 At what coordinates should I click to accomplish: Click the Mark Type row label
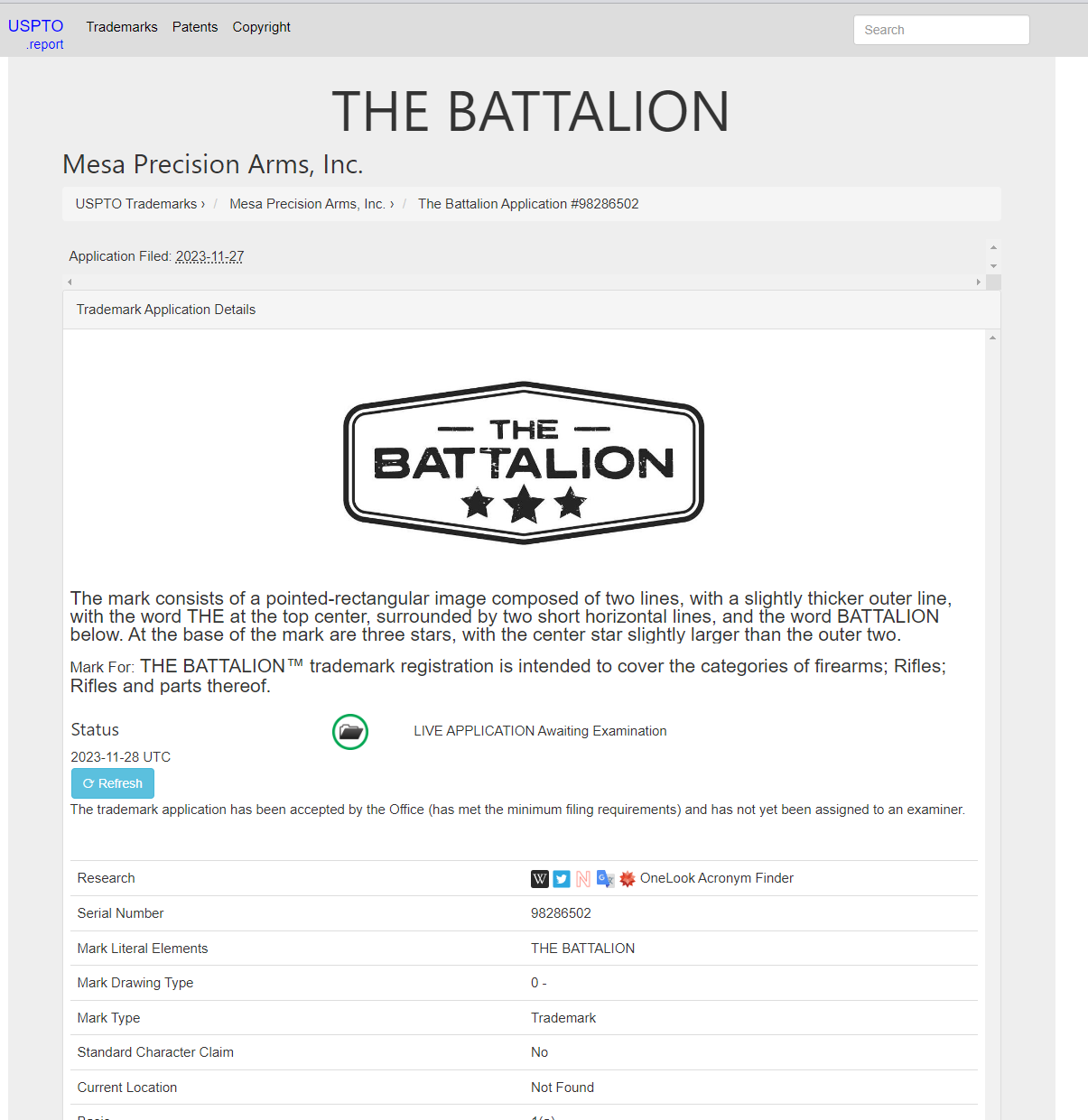tap(108, 1018)
